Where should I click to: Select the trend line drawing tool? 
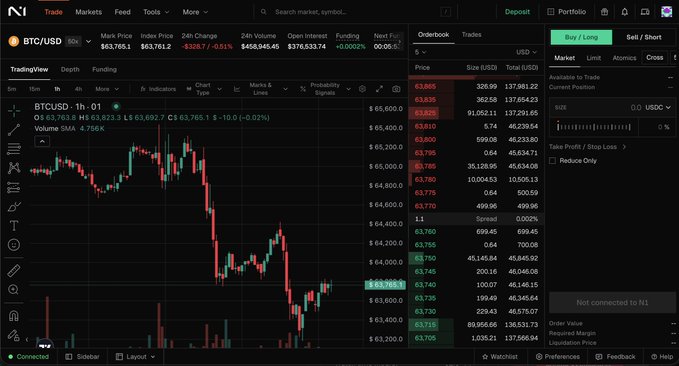(x=14, y=130)
